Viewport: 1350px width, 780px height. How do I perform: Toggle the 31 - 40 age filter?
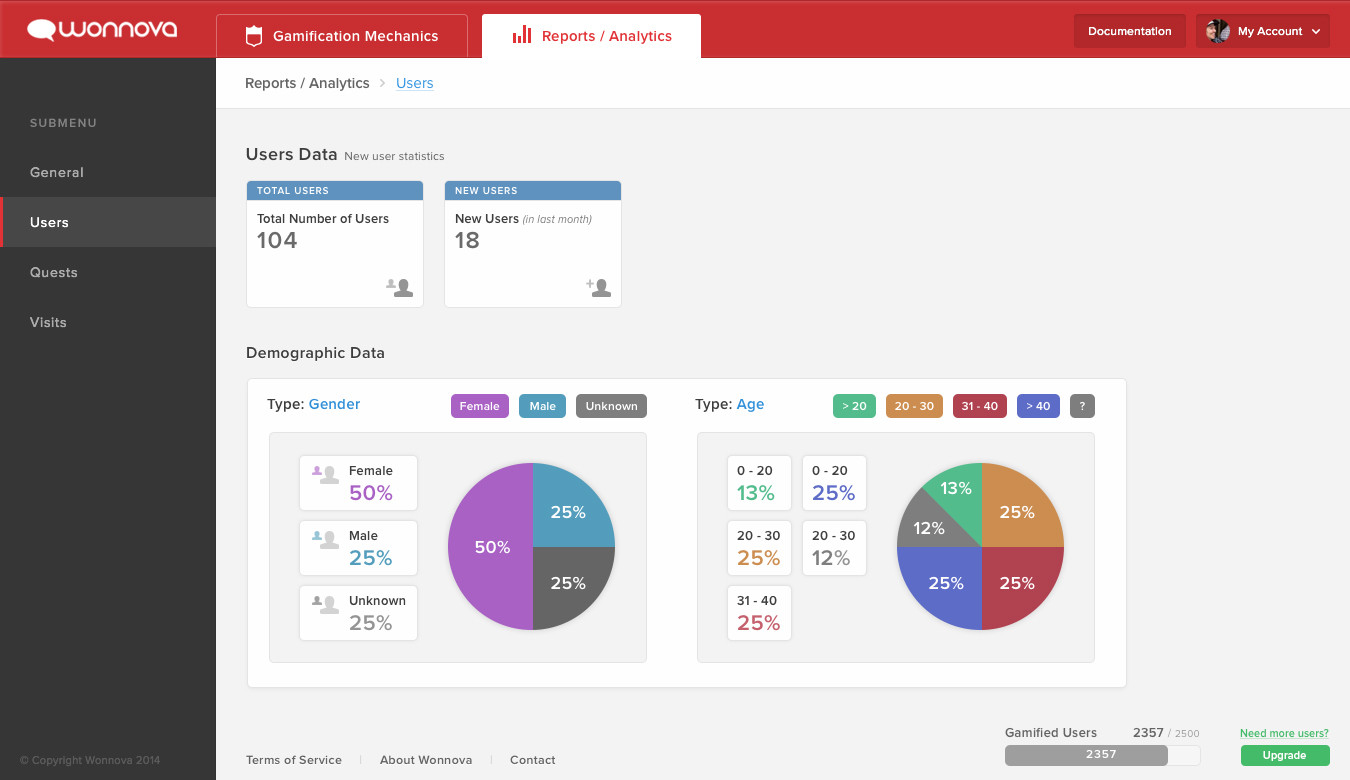point(980,406)
